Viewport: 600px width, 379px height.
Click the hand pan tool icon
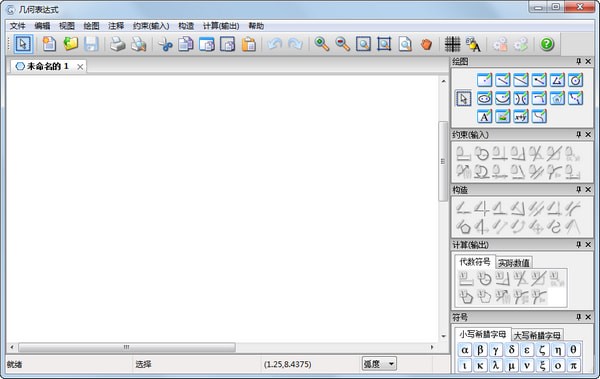426,44
